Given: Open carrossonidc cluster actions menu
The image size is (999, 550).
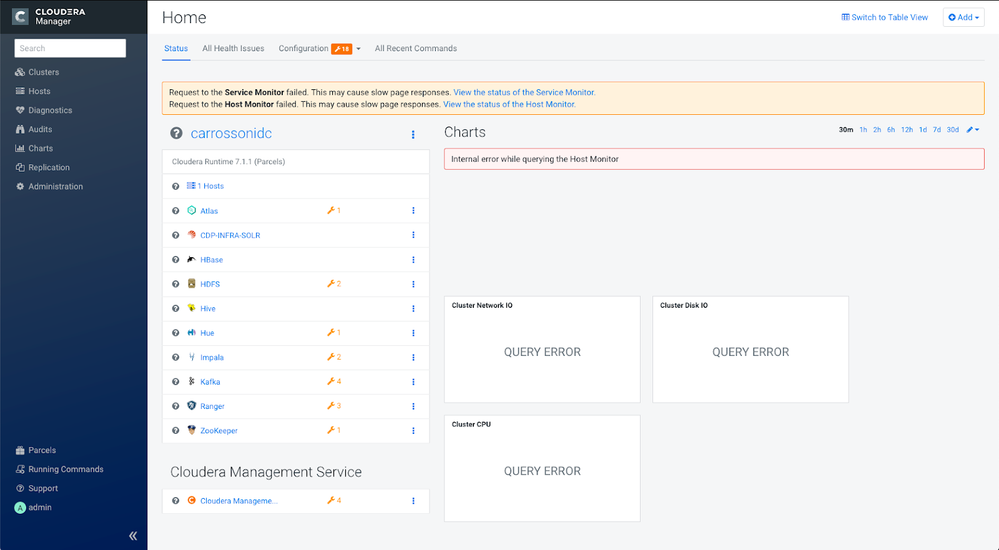Looking at the screenshot, I should [x=413, y=134].
